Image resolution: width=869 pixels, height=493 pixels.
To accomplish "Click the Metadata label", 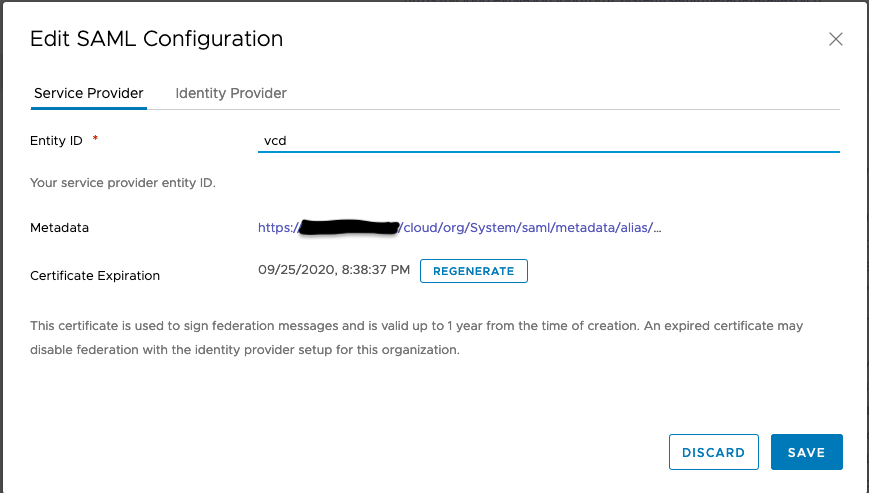I will point(59,228).
